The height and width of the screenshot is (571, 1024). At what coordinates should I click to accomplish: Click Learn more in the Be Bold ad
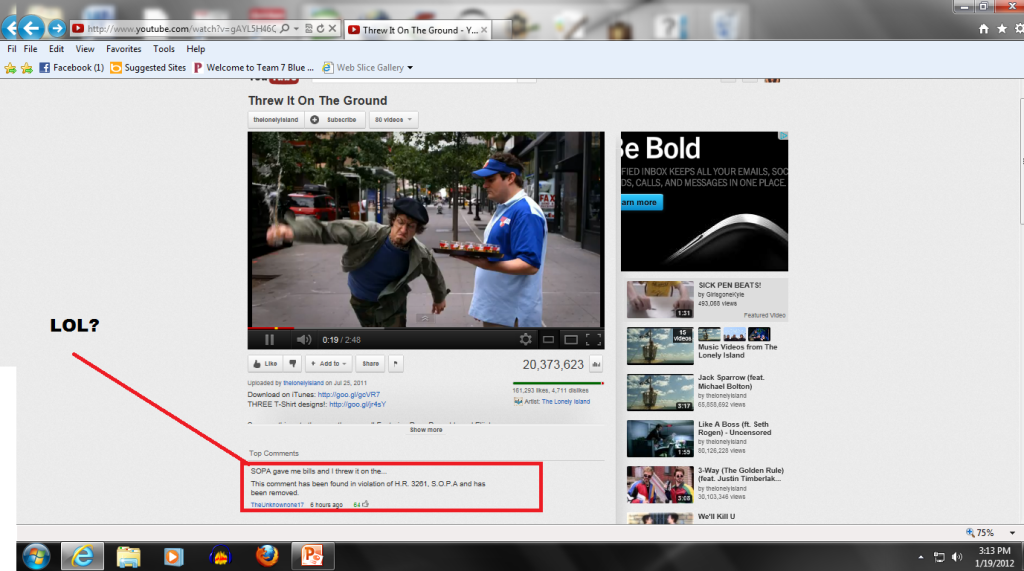[641, 203]
